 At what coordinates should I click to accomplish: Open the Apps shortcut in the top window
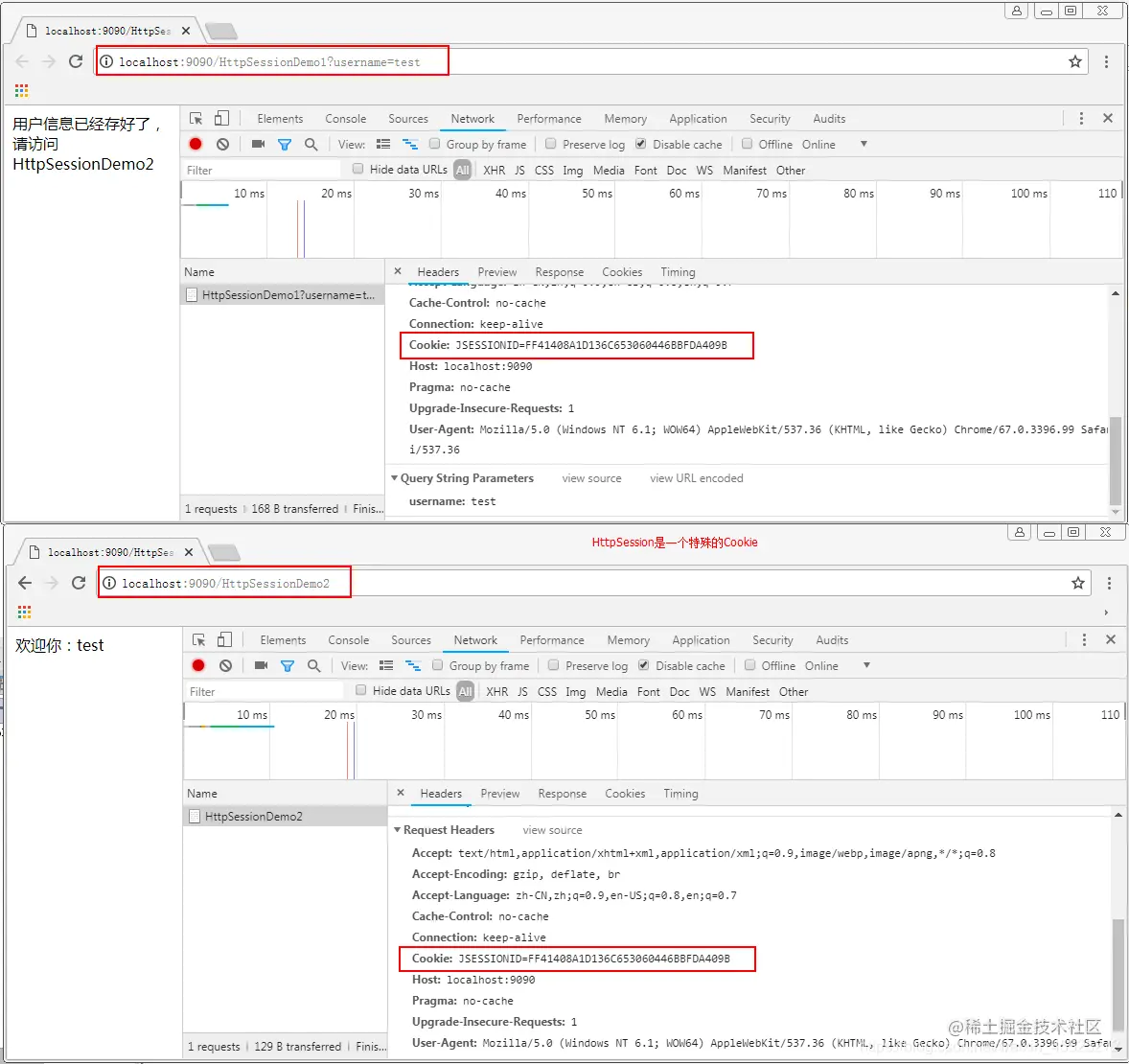click(22, 91)
